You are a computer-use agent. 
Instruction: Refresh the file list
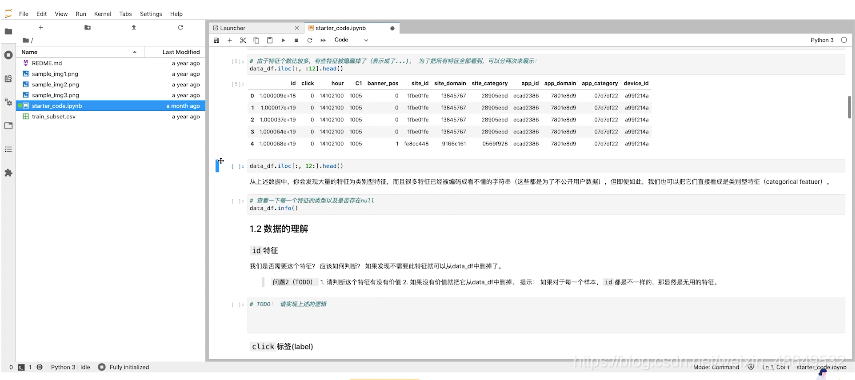[180, 27]
